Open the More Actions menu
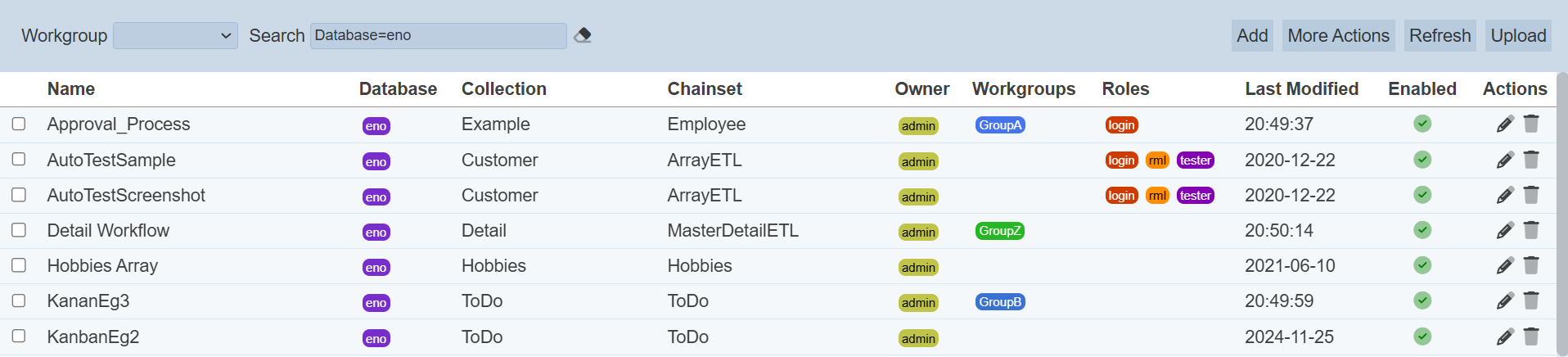Viewport: 1568px width, 357px height. coord(1338,36)
